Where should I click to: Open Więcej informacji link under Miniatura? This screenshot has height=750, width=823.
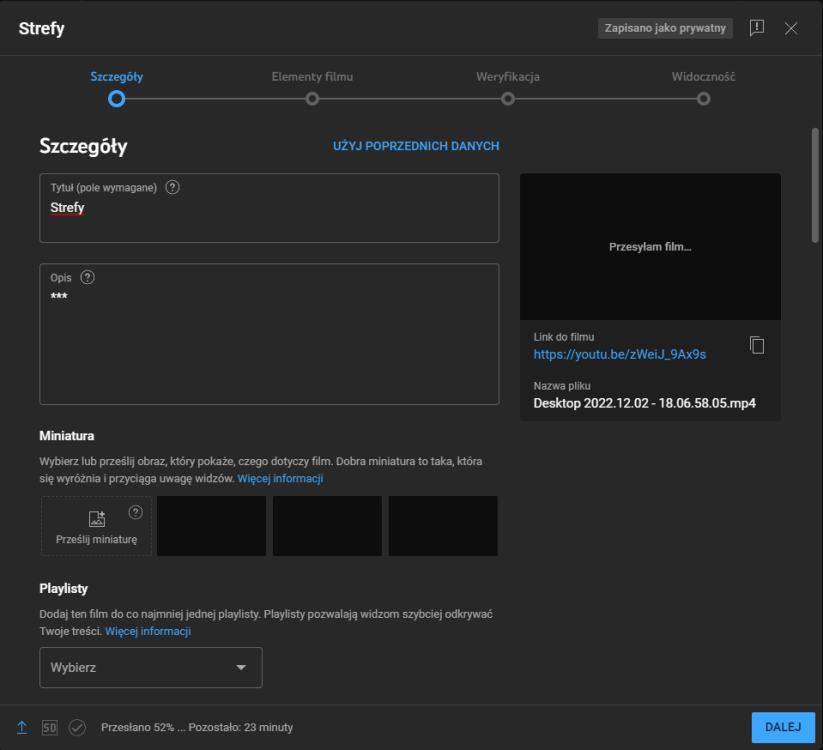[x=280, y=479]
